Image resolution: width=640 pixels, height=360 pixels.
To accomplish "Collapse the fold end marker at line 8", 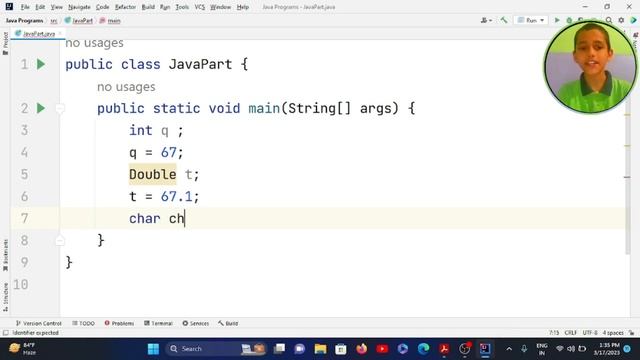I will pyautogui.click(x=60, y=240).
